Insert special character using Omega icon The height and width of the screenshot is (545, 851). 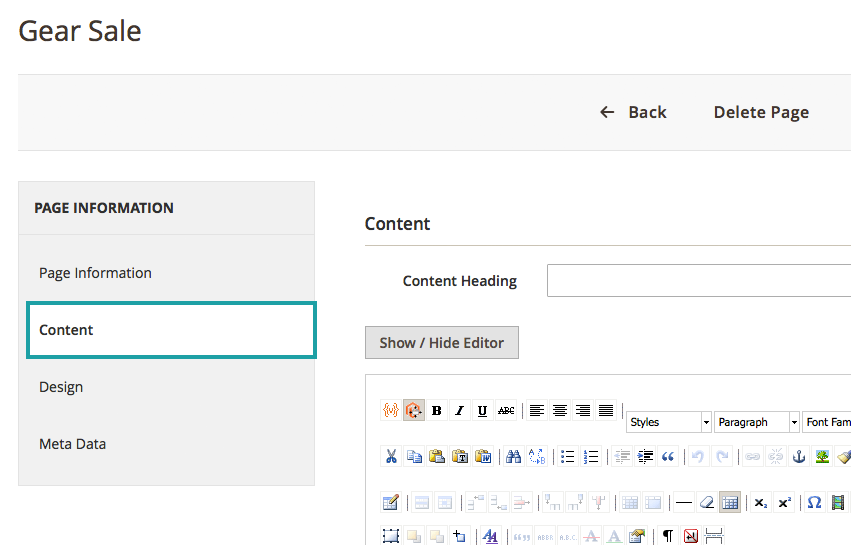click(814, 502)
